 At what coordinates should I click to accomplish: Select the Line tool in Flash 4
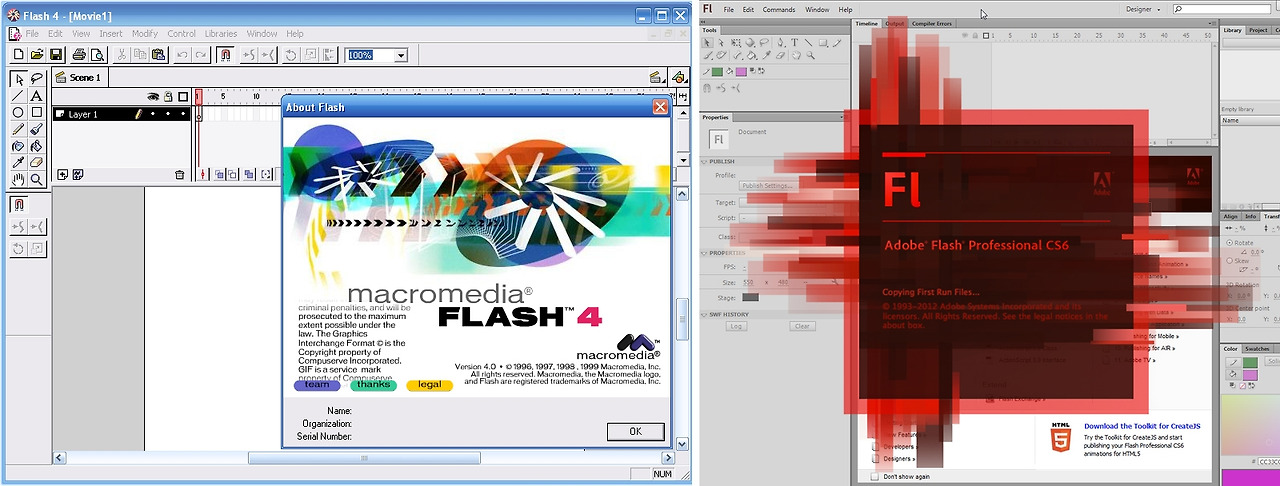tap(18, 96)
